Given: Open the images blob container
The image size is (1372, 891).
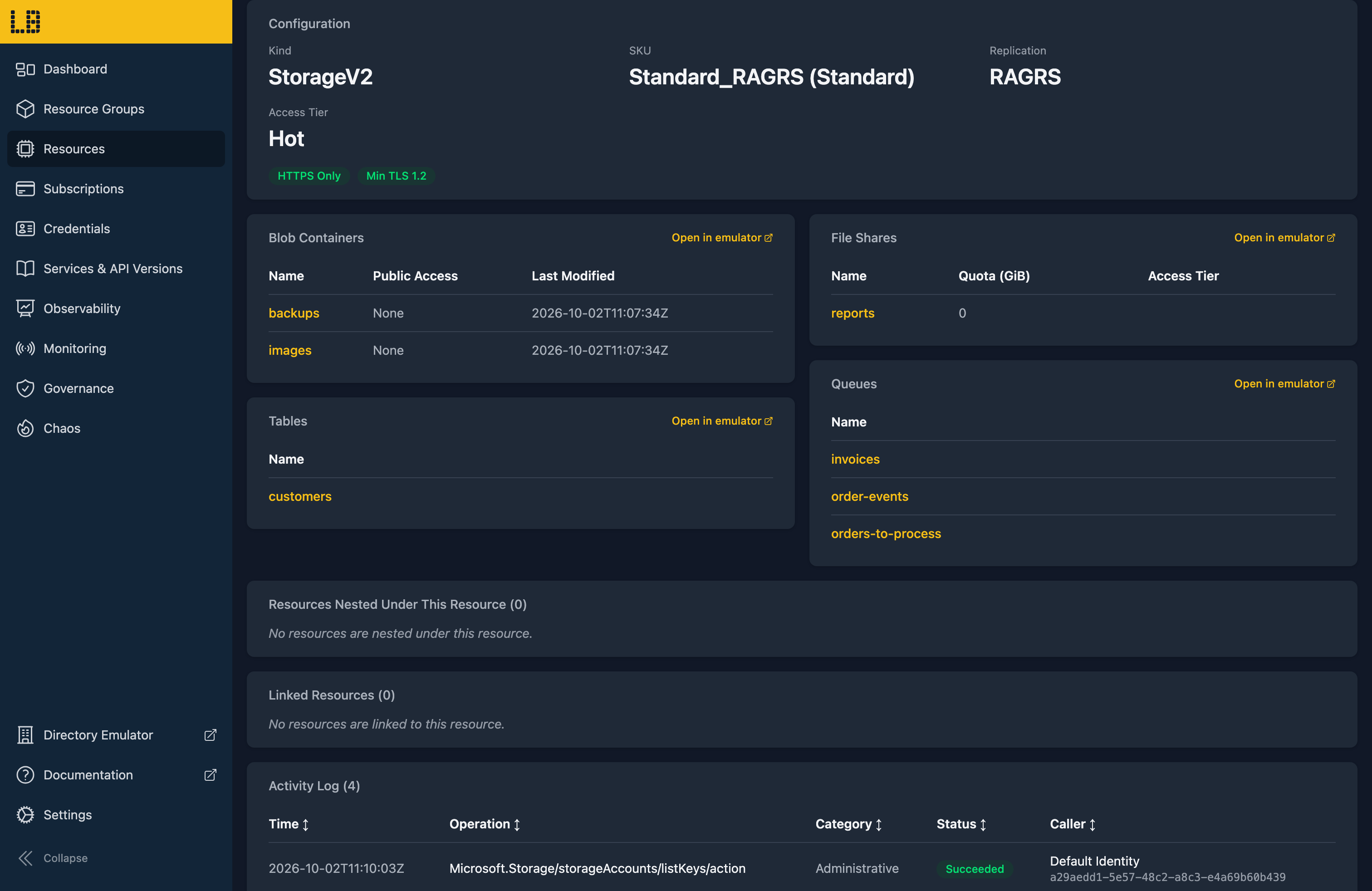Looking at the screenshot, I should click(x=290, y=350).
